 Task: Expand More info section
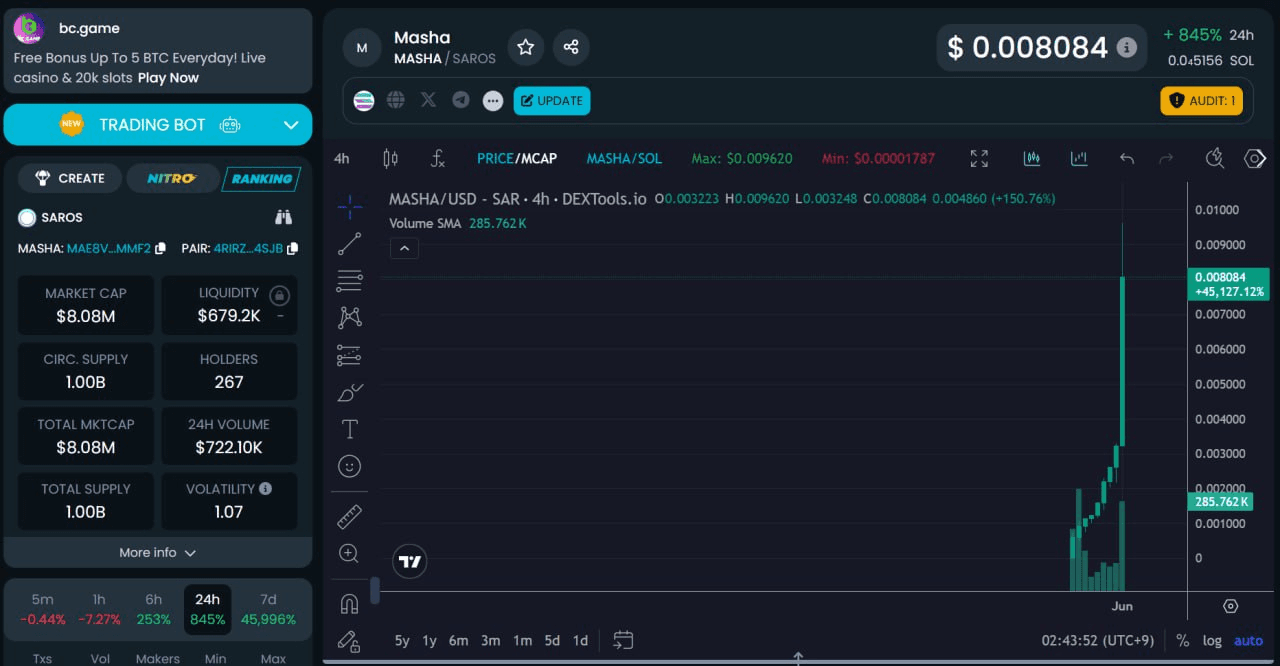coord(158,552)
